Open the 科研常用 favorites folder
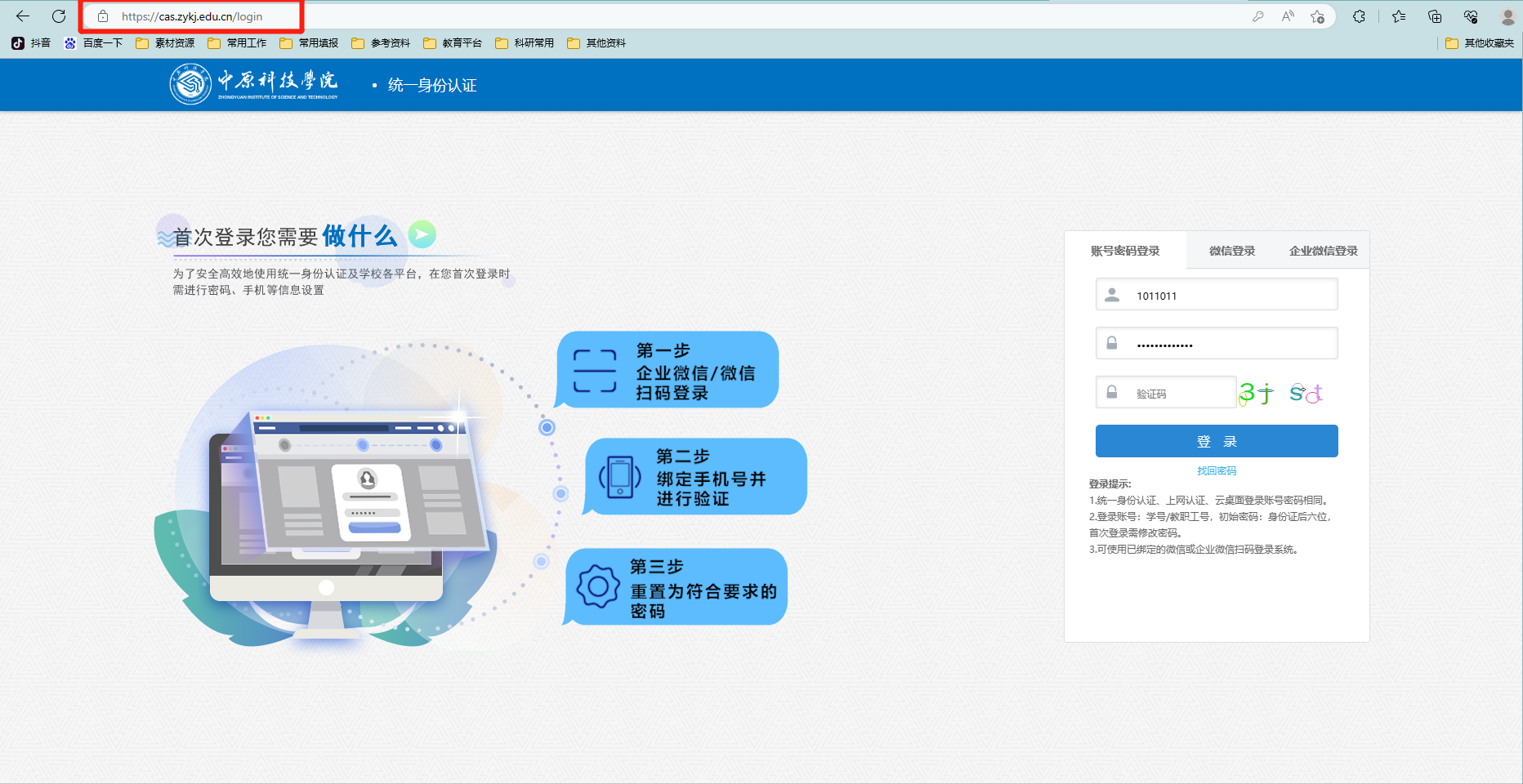1523x784 pixels. point(524,42)
